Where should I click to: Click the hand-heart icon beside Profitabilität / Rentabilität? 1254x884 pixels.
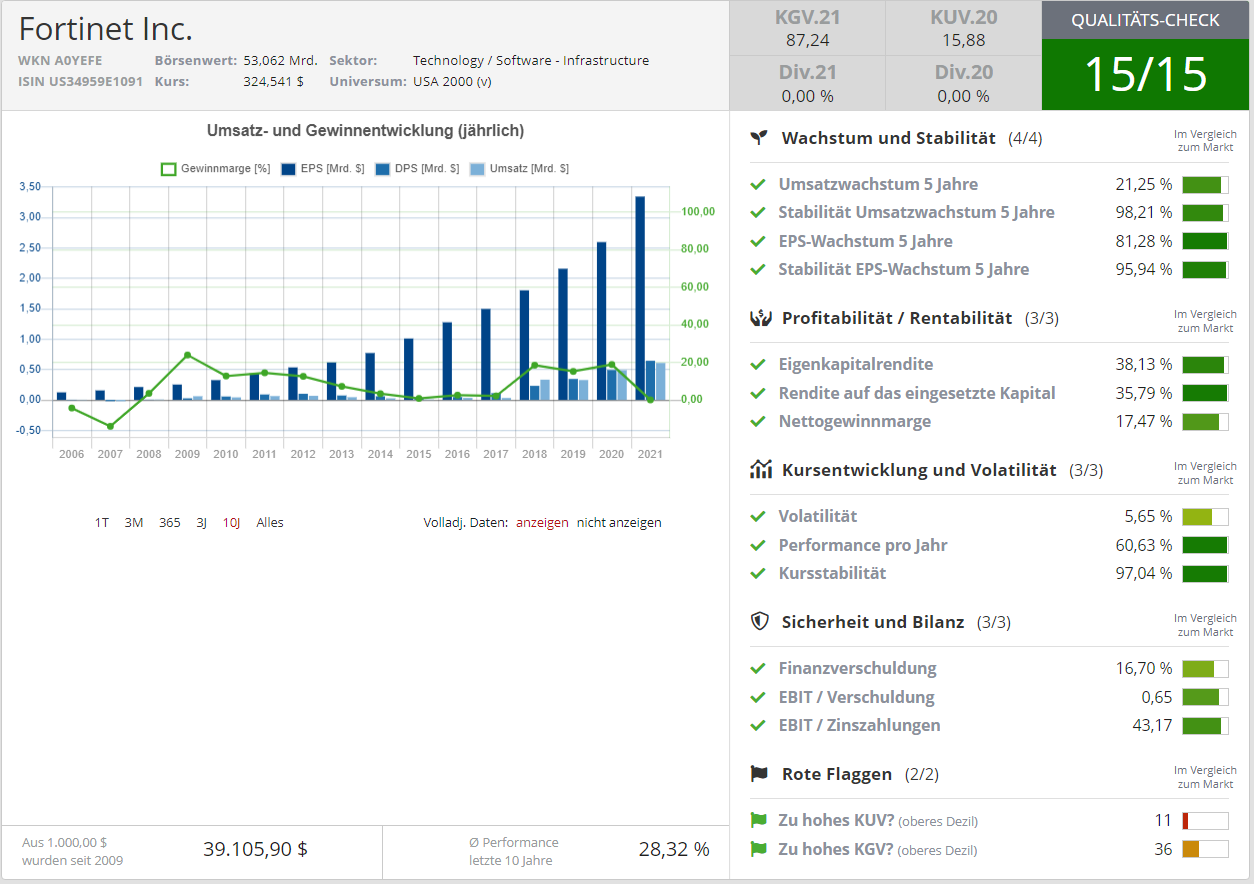(x=760, y=318)
